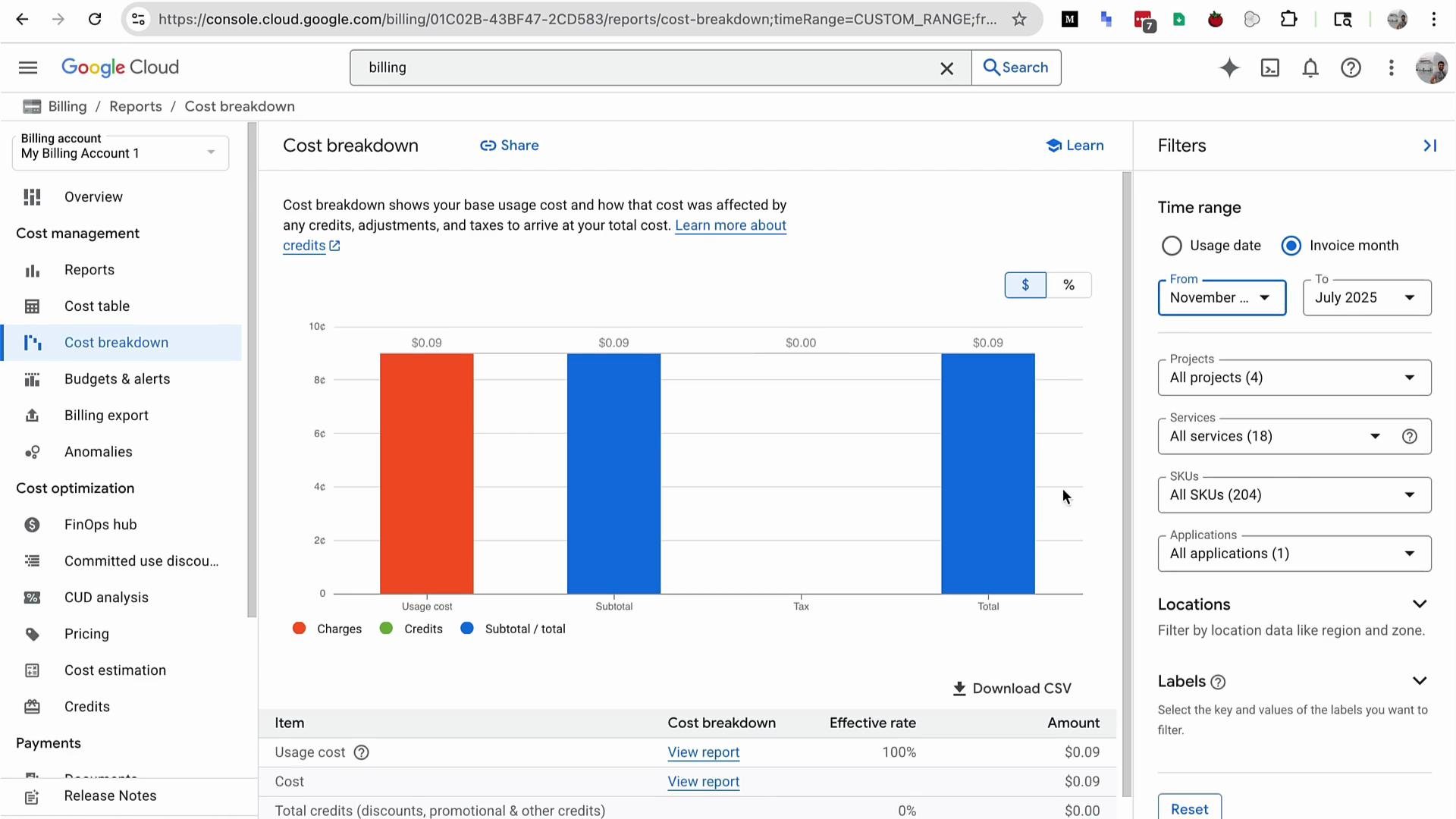Screen dimensions: 1456x819
Task: Open the Chrome three-dot menu
Action: (x=1434, y=19)
